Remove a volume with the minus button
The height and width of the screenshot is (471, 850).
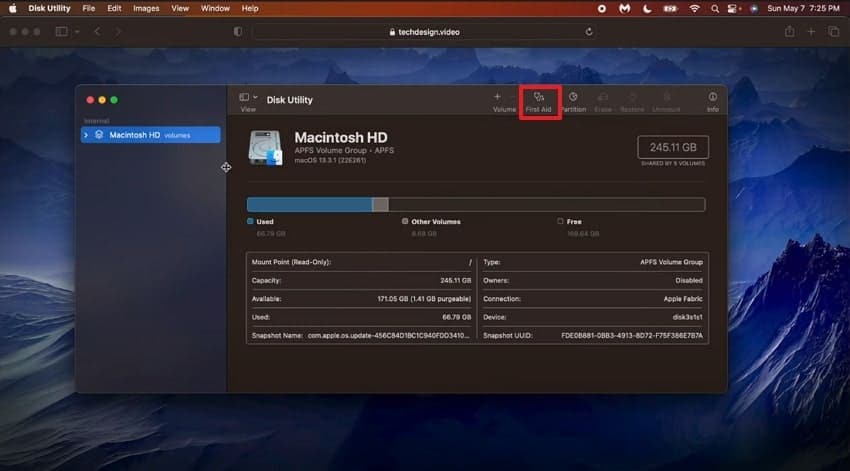point(512,97)
